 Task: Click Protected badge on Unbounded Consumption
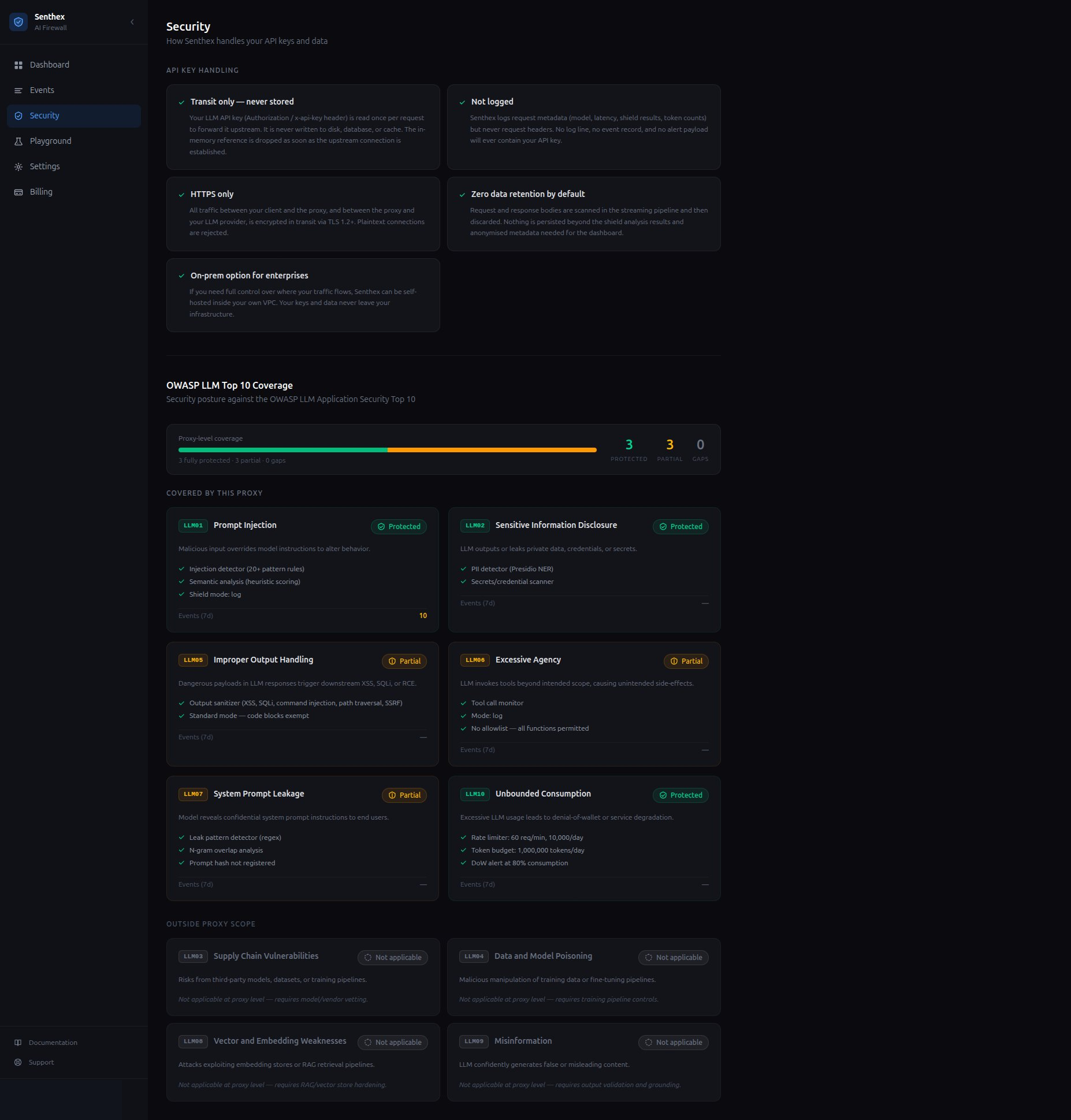pos(680,795)
